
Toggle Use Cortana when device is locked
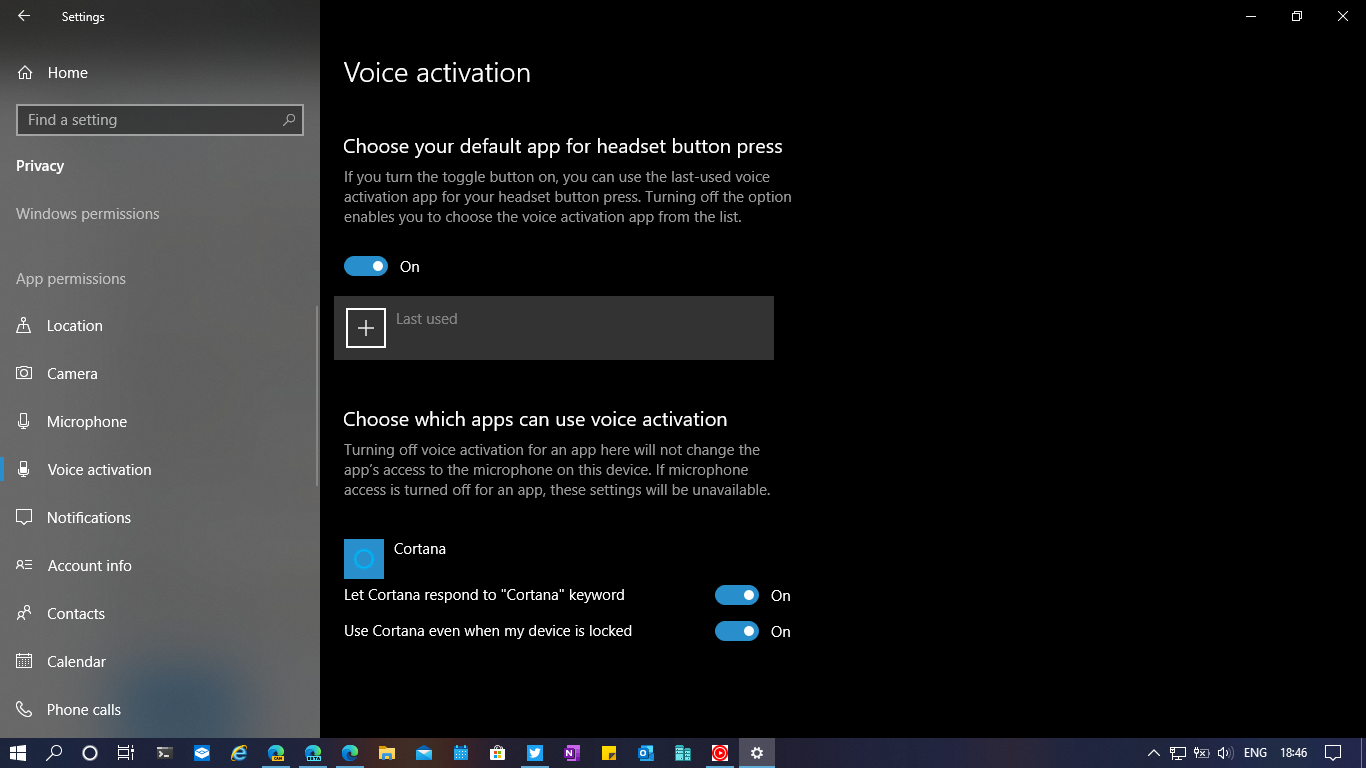[737, 631]
